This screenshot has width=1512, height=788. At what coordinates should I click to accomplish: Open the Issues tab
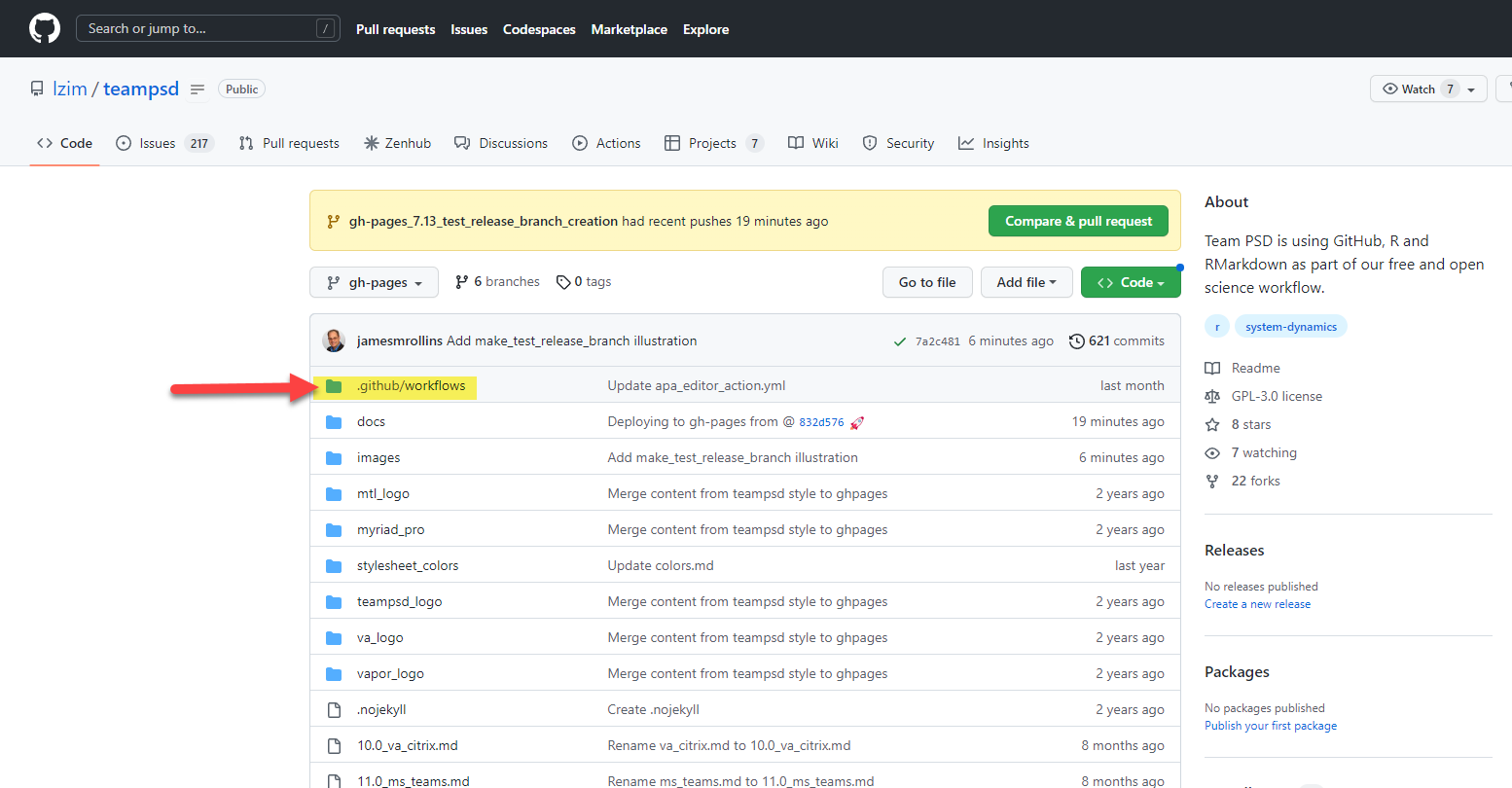point(164,143)
